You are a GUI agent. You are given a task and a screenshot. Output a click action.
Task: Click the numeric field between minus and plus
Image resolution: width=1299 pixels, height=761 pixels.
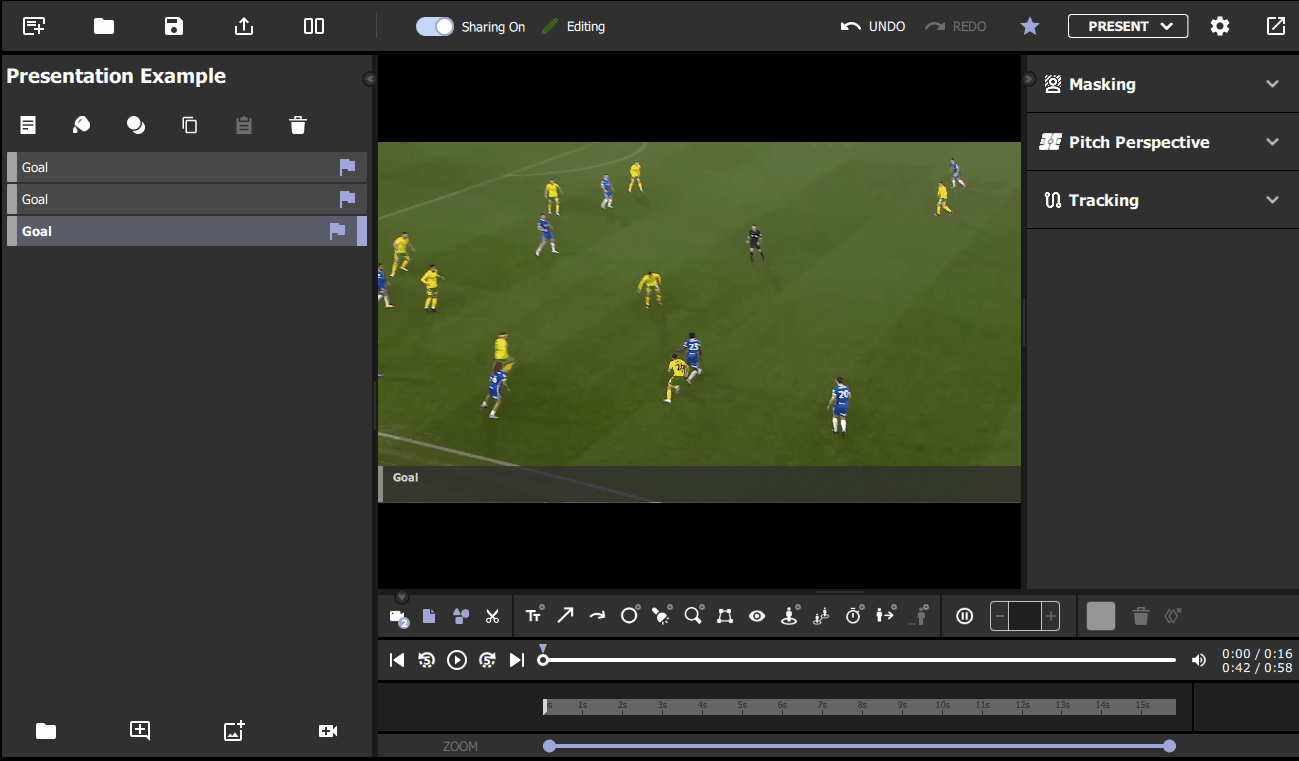[1025, 617]
